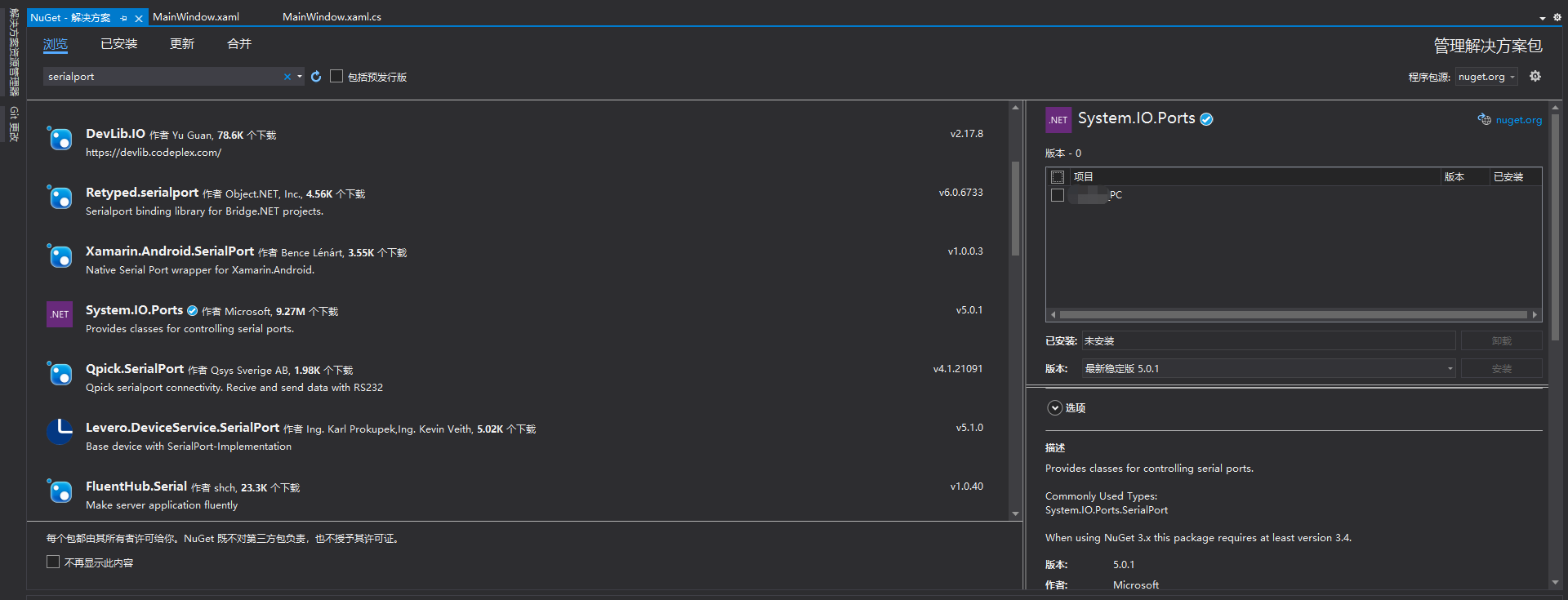Click the .NET icon in details panel
Image resolution: width=1568 pixels, height=600 pixels.
(1058, 120)
